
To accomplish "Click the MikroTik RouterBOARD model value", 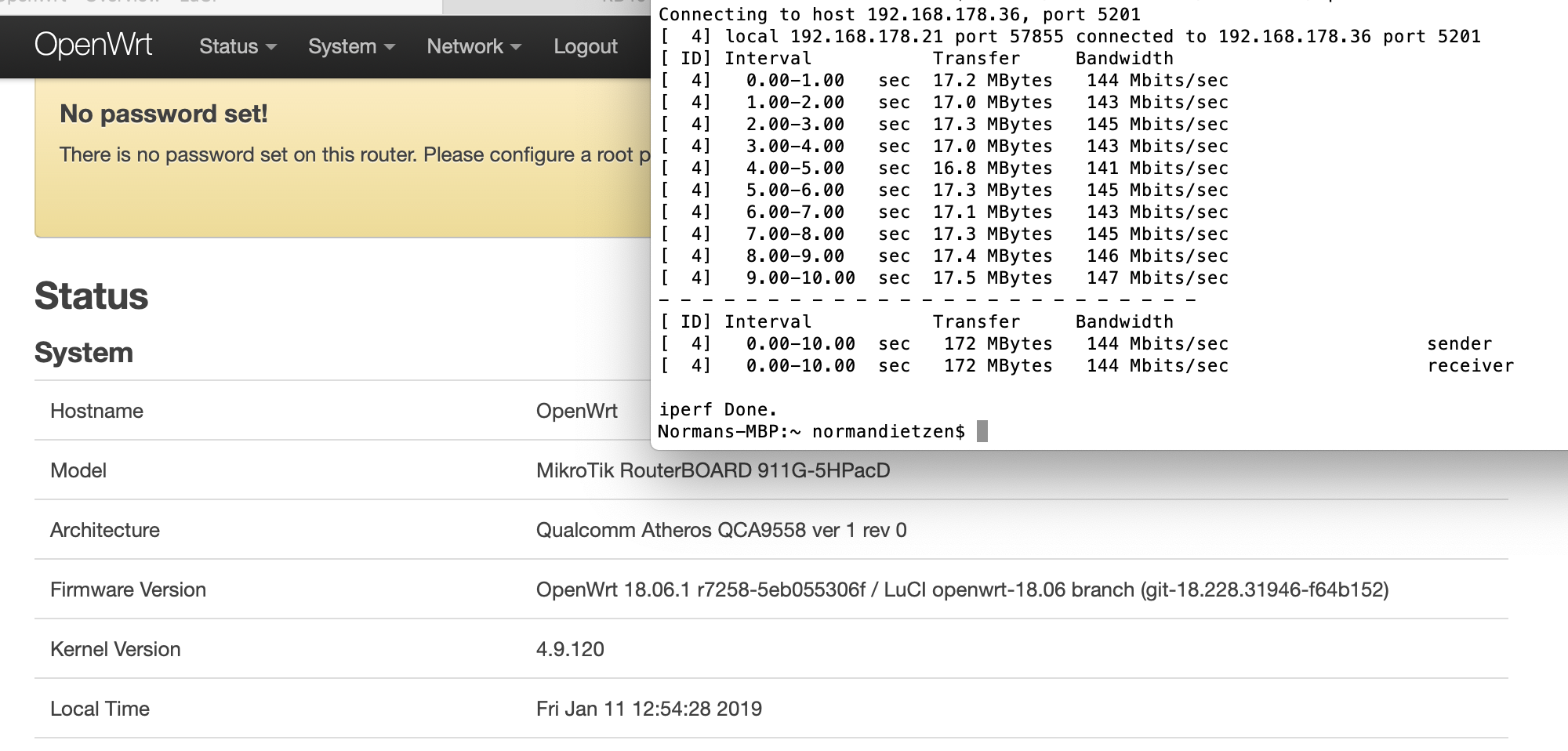I will point(713,470).
